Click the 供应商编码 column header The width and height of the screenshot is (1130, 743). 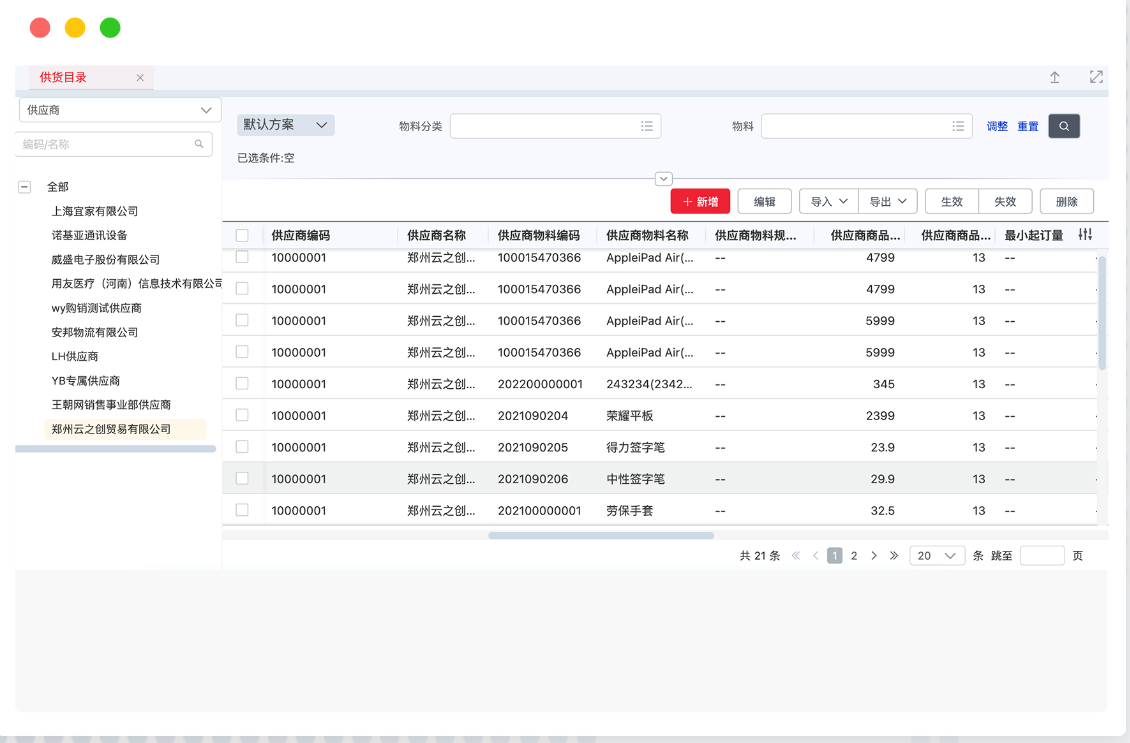(x=301, y=235)
